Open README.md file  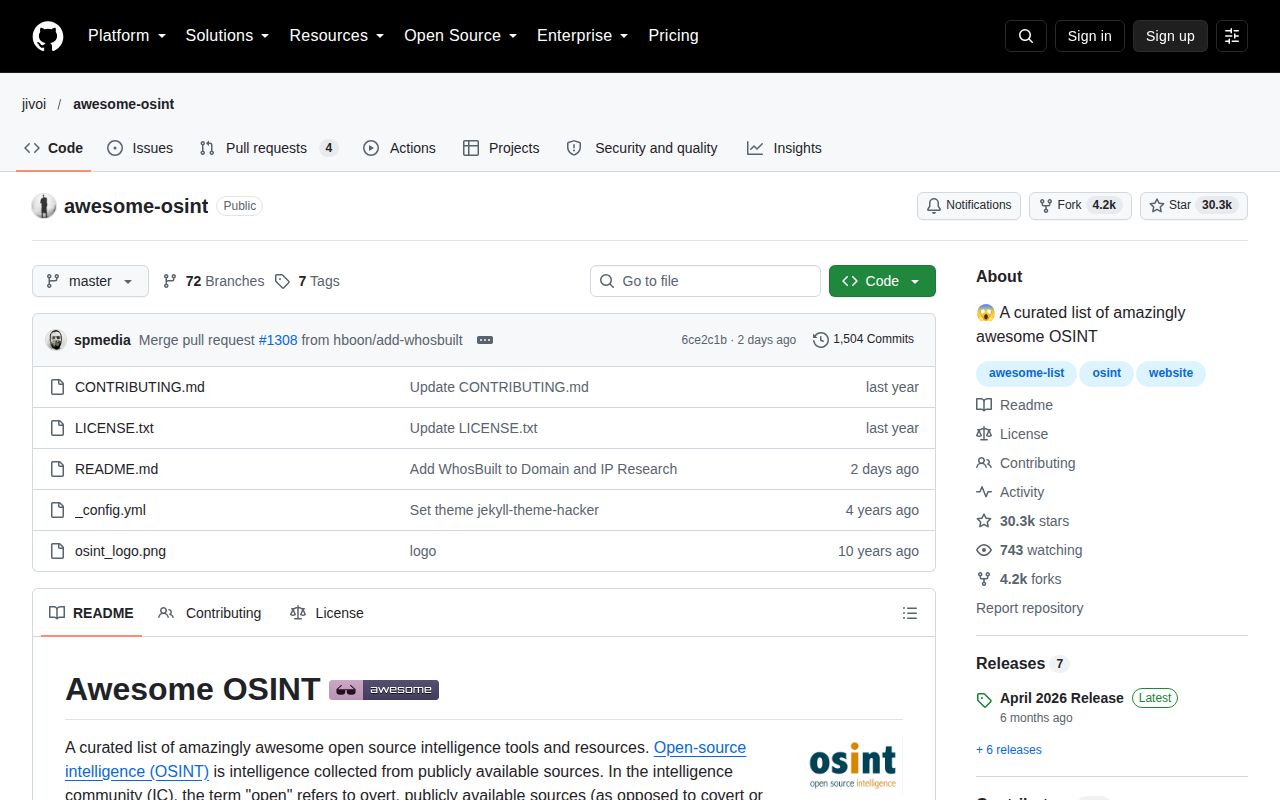(116, 469)
